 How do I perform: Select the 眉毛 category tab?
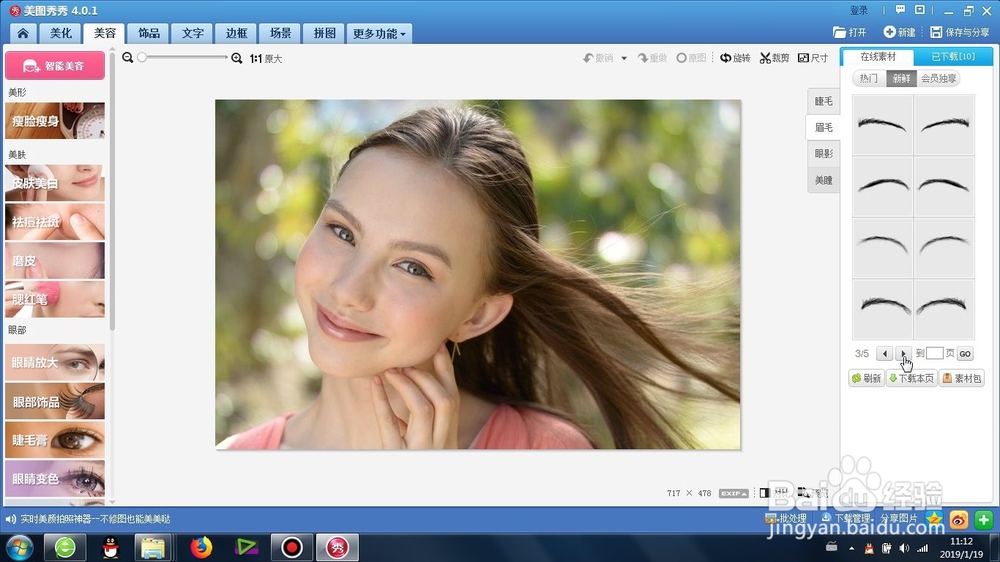pyautogui.click(x=823, y=128)
